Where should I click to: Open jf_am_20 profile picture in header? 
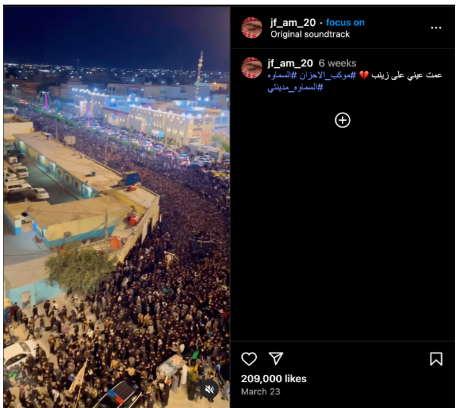252,28
